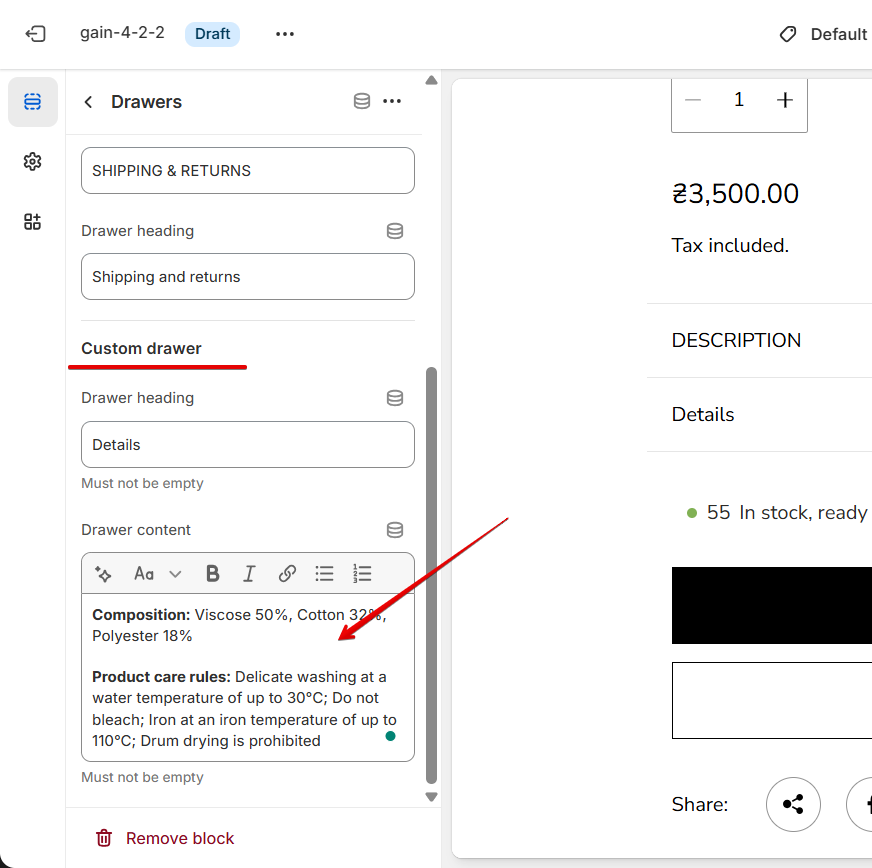This screenshot has height=868, width=872.
Task: Open the Drawers panel three-dot menu
Action: pos(392,101)
